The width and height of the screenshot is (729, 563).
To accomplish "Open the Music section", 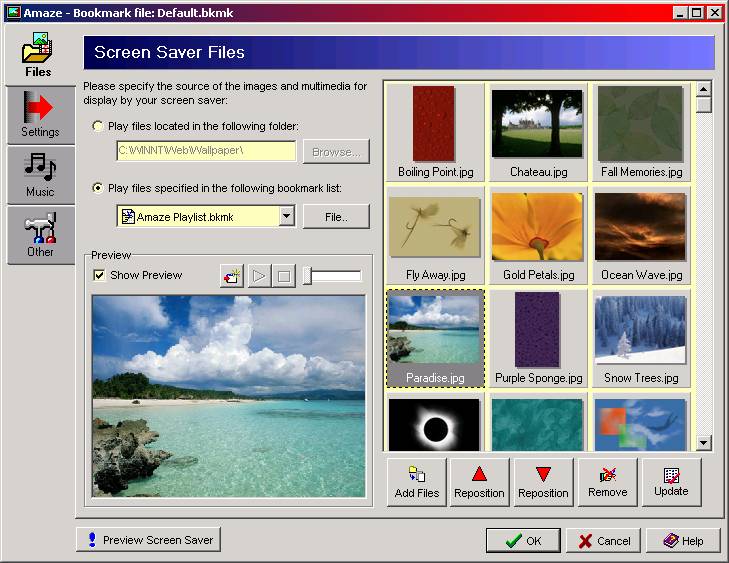I will (40, 175).
